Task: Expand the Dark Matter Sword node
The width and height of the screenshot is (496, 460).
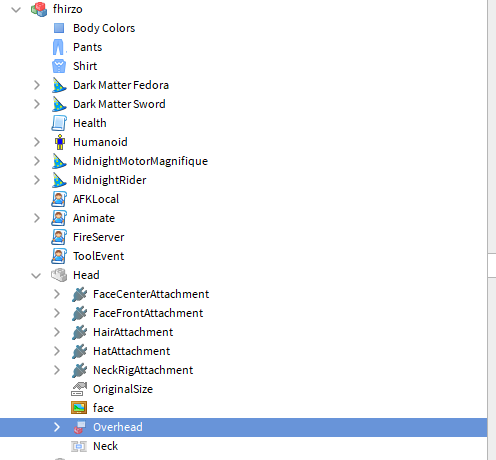Action: pyautogui.click(x=37, y=104)
